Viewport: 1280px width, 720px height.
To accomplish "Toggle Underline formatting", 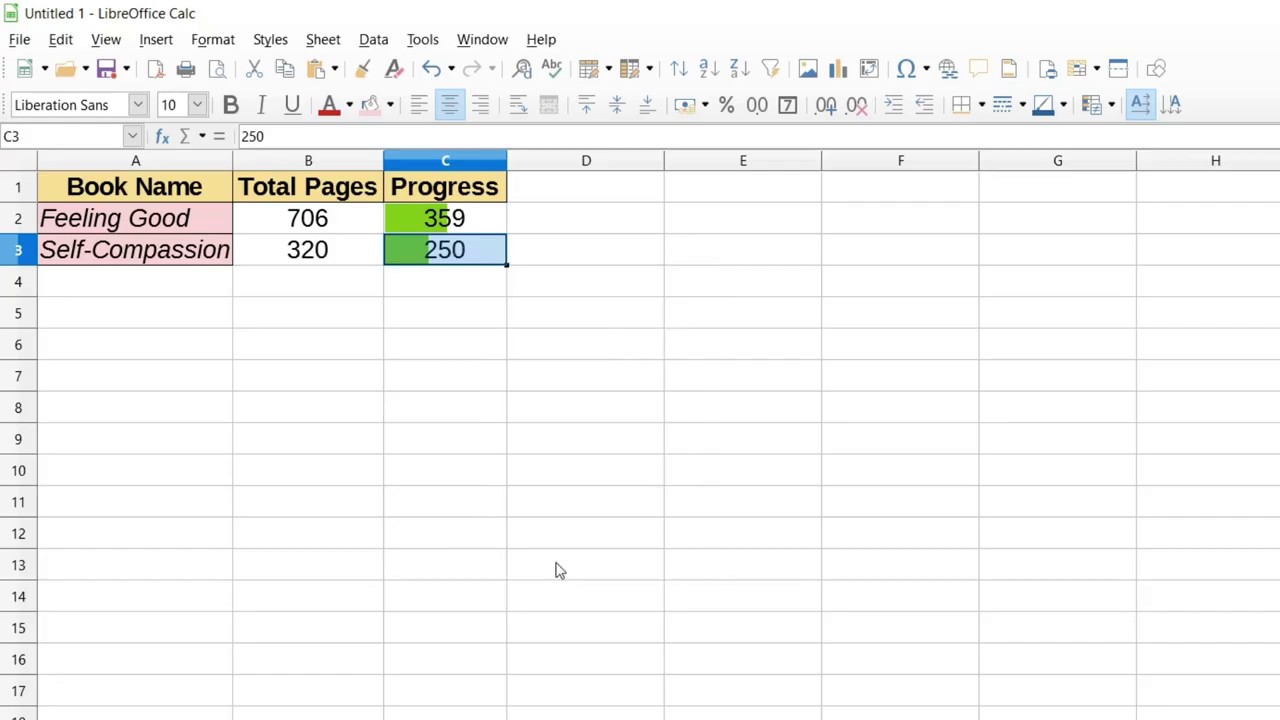I will pos(292,105).
